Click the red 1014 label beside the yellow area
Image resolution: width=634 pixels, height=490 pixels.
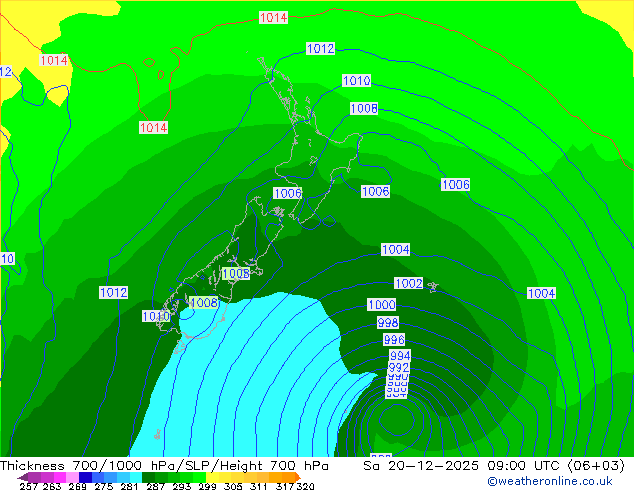pos(54,60)
